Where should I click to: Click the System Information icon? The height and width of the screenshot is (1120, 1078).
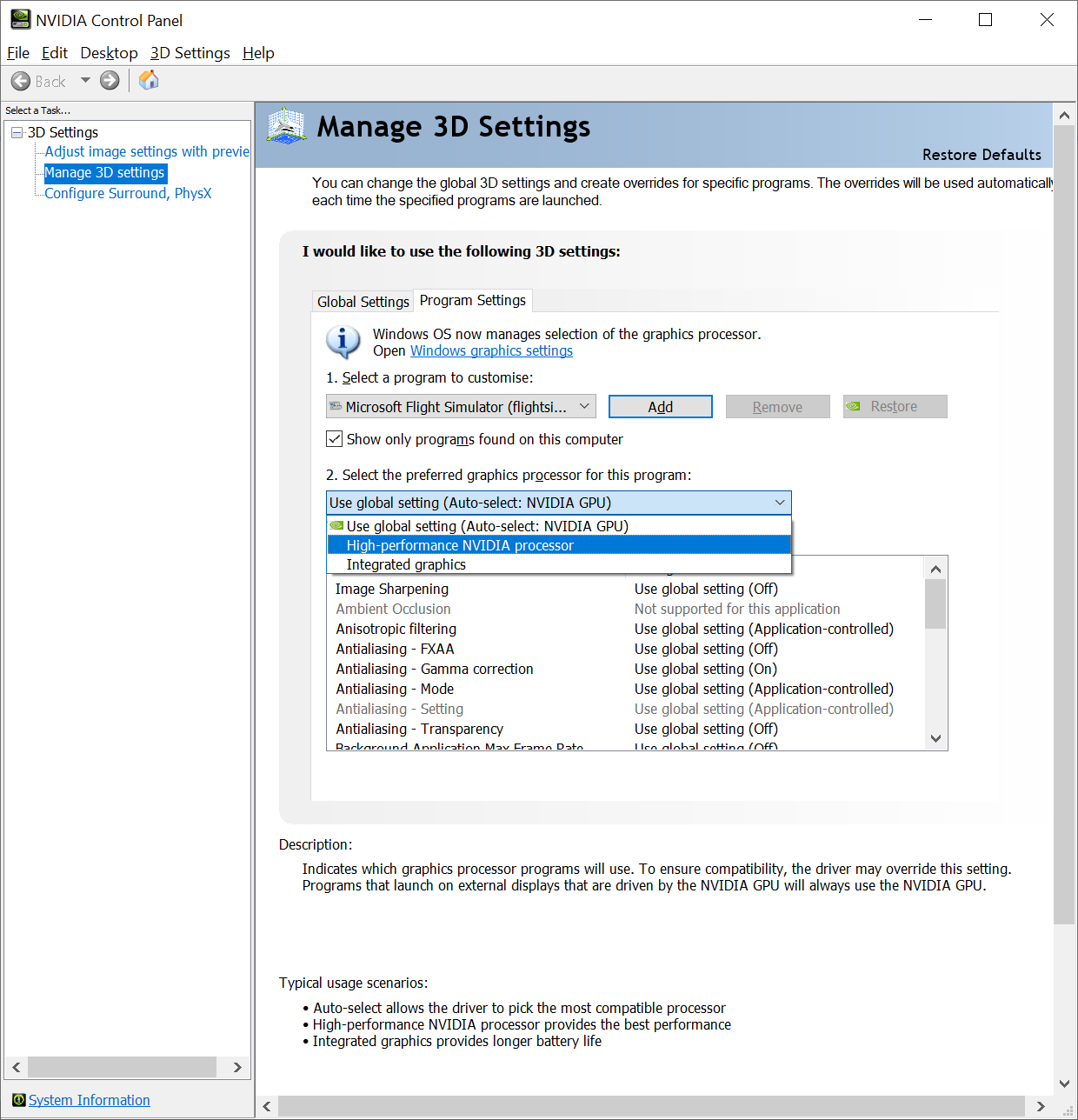(19, 1100)
